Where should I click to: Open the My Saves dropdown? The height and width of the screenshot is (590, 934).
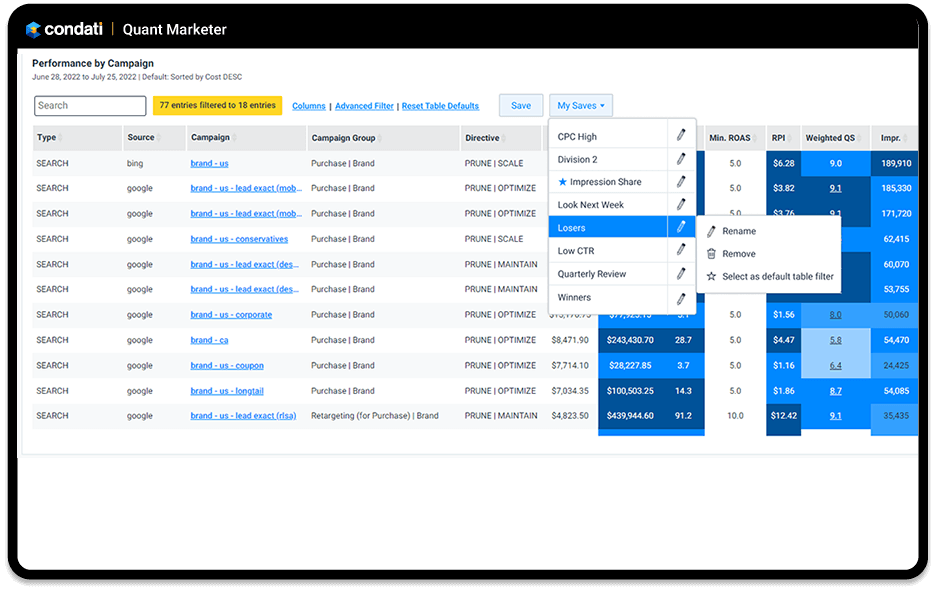[581, 105]
